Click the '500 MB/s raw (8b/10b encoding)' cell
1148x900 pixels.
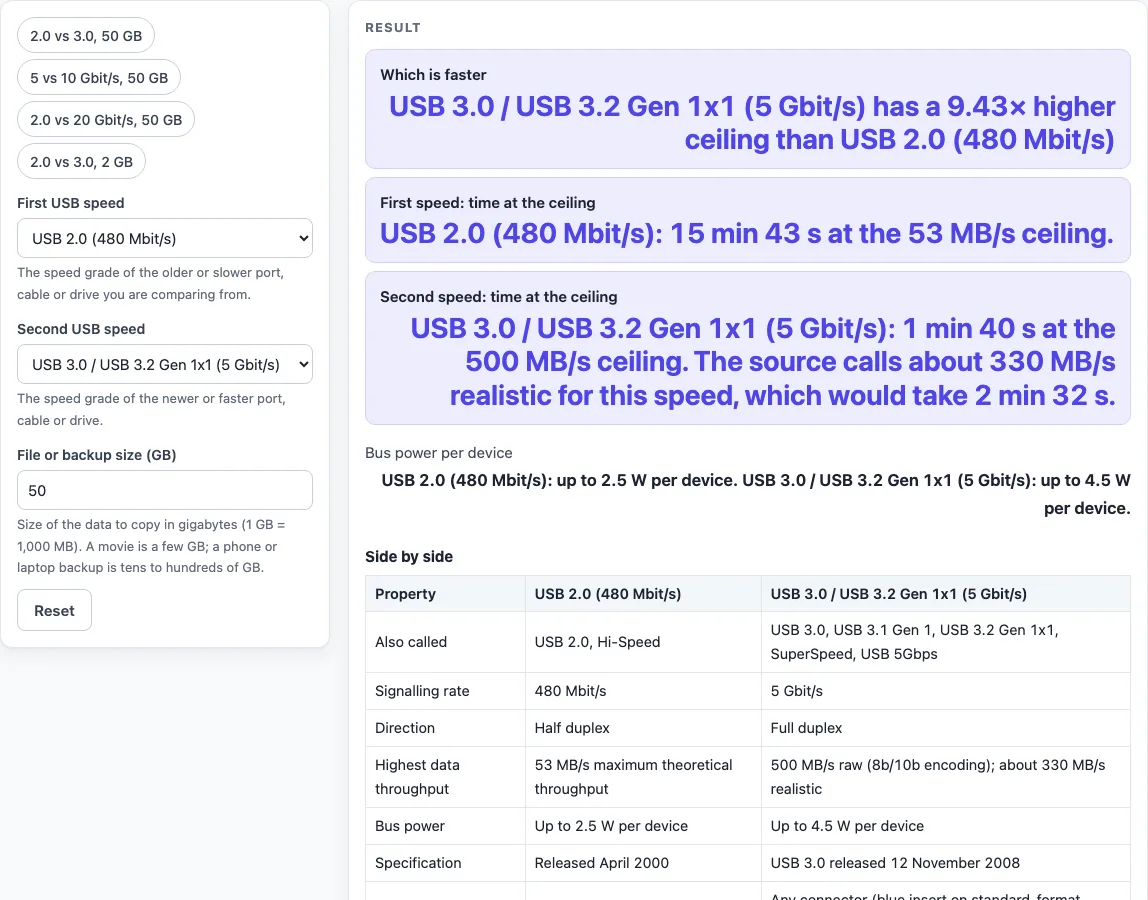pyautogui.click(x=946, y=777)
